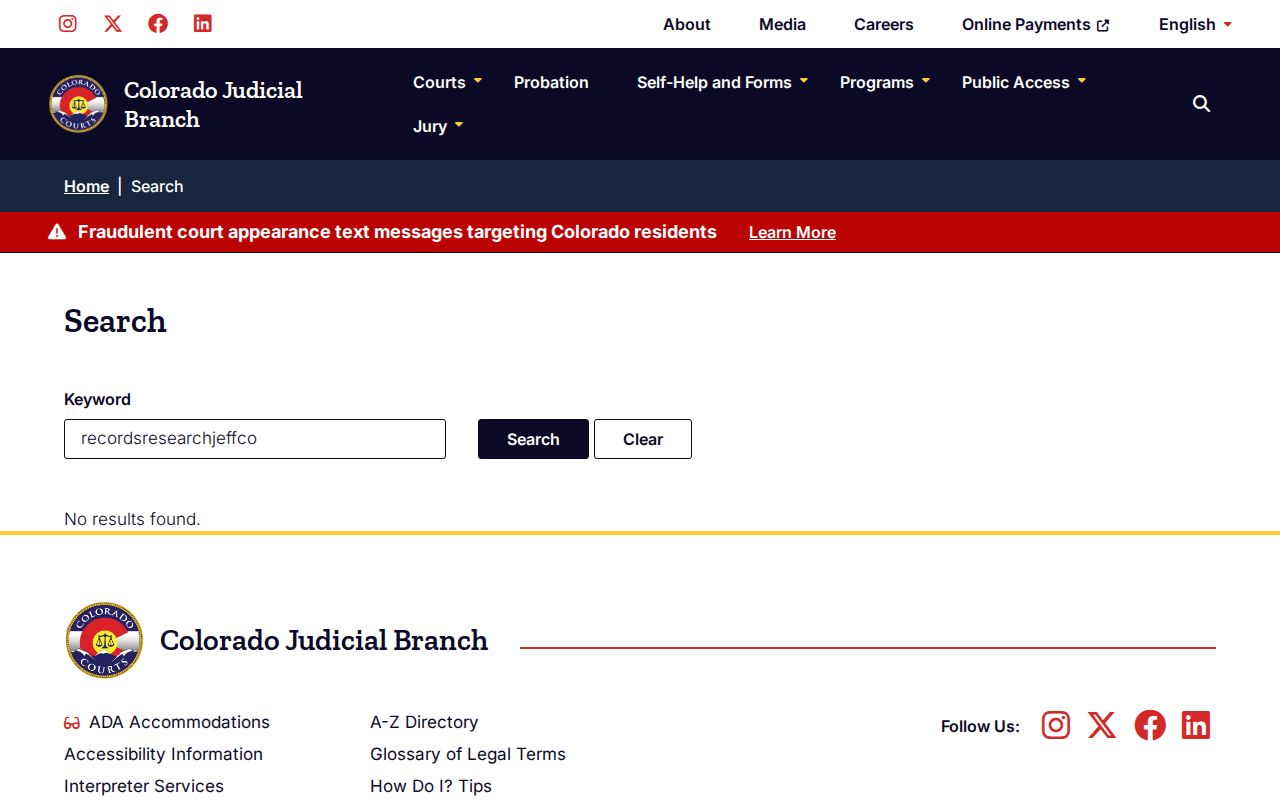The height and width of the screenshot is (800, 1280).
Task: Go to the Media page
Action: pyautogui.click(x=782, y=24)
